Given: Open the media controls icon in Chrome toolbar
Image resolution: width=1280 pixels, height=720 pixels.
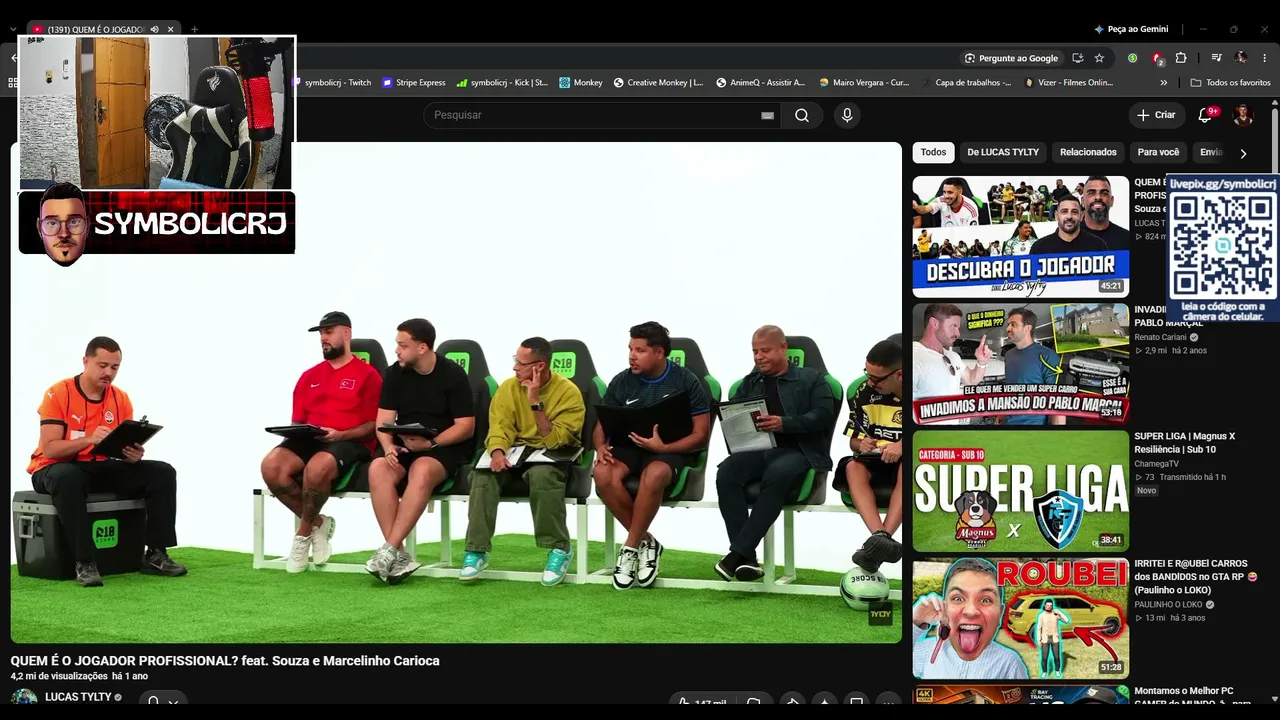Looking at the screenshot, I should click(x=1216, y=58).
